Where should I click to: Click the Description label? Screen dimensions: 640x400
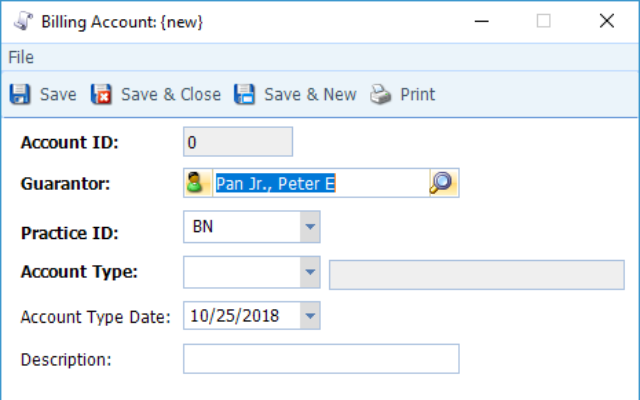click(66, 360)
